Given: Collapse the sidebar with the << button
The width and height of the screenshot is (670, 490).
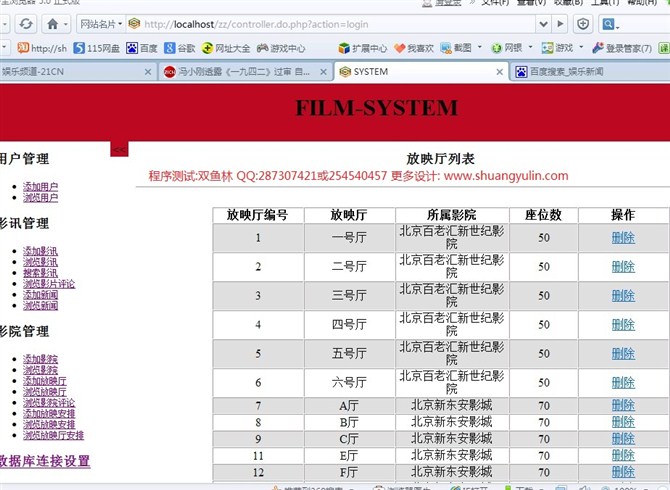Looking at the screenshot, I should (x=119, y=150).
